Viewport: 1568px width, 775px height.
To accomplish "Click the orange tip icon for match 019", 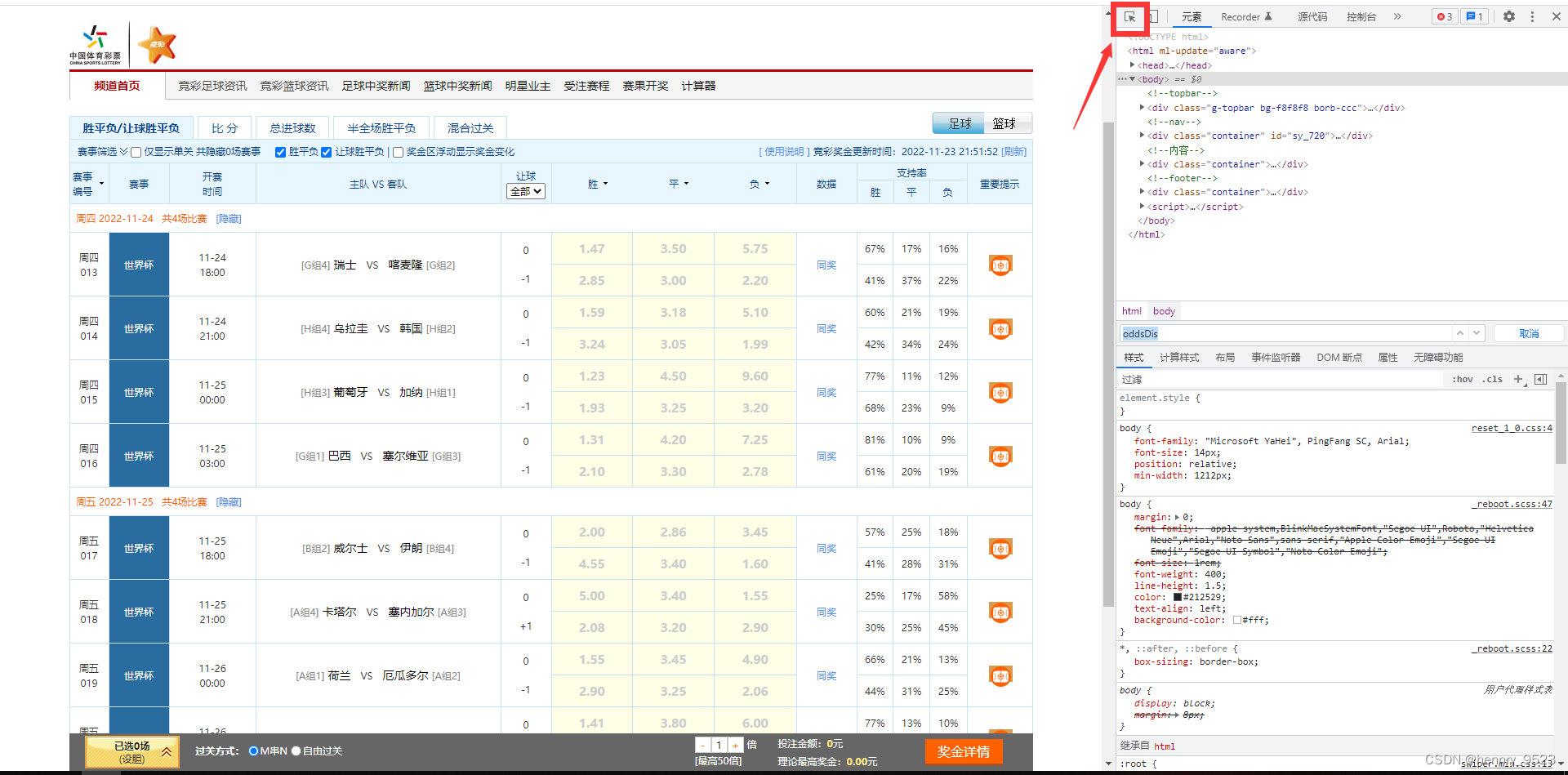I will tap(1000, 675).
